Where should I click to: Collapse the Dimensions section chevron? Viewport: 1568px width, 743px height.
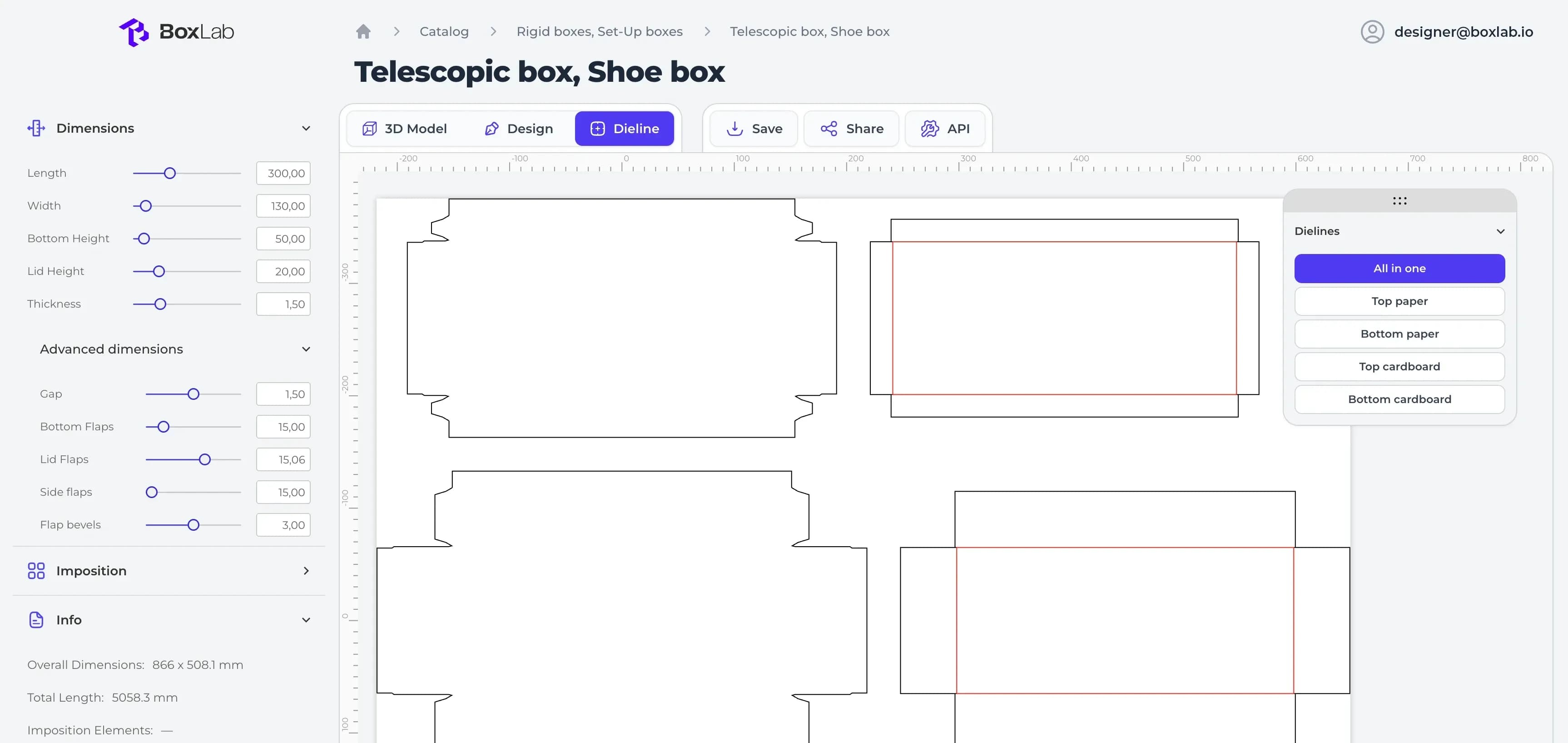click(306, 128)
